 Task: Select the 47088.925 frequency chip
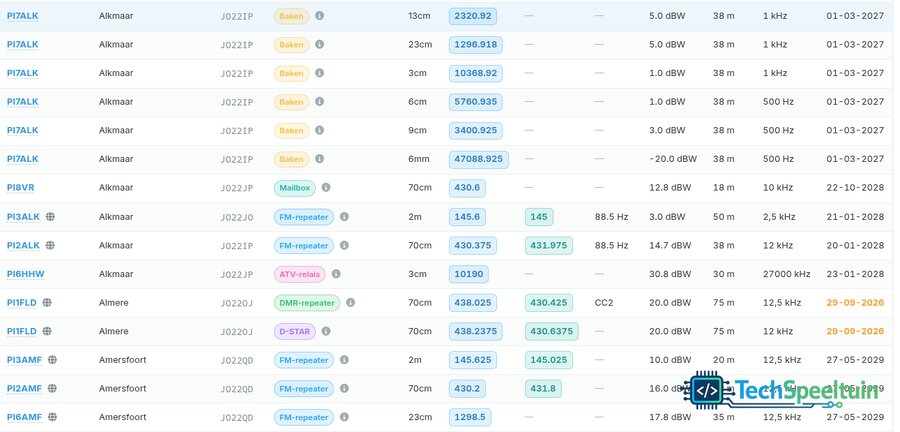click(x=479, y=159)
